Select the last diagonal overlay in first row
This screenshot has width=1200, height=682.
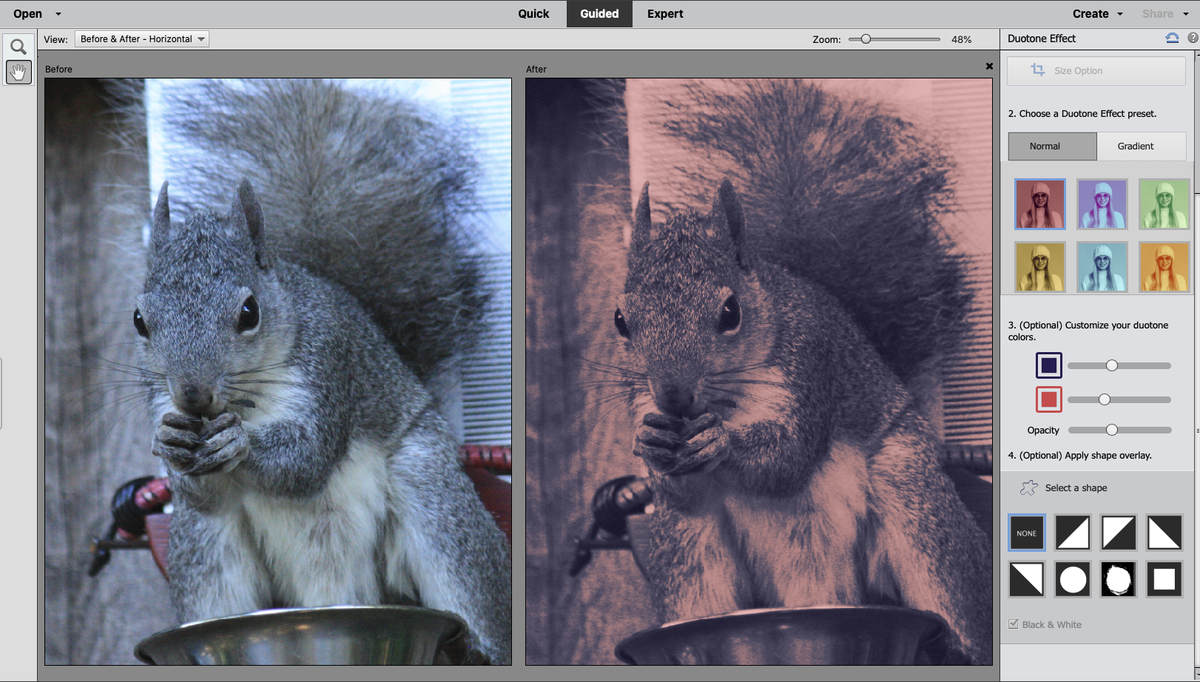[x=1164, y=533]
